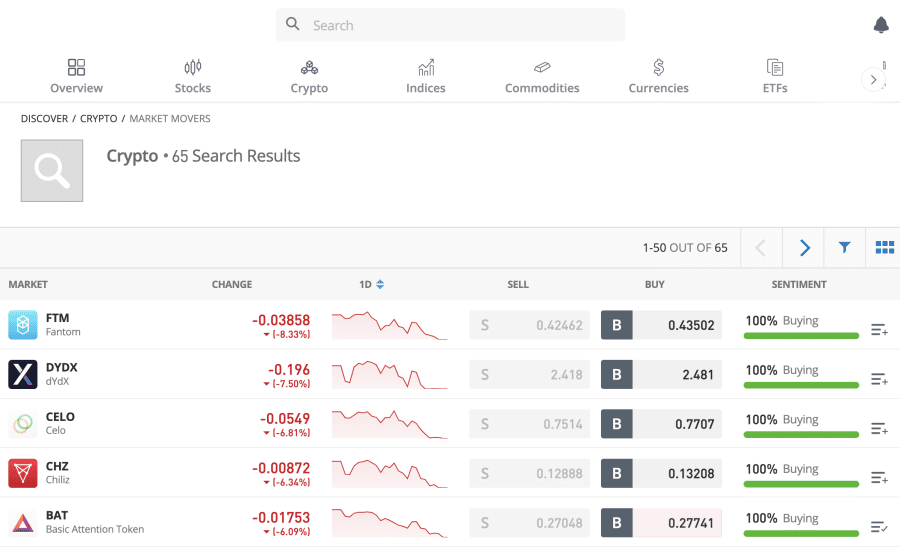The image size is (900, 551).
Task: Click FTM sentiment bar
Action: [801, 336]
